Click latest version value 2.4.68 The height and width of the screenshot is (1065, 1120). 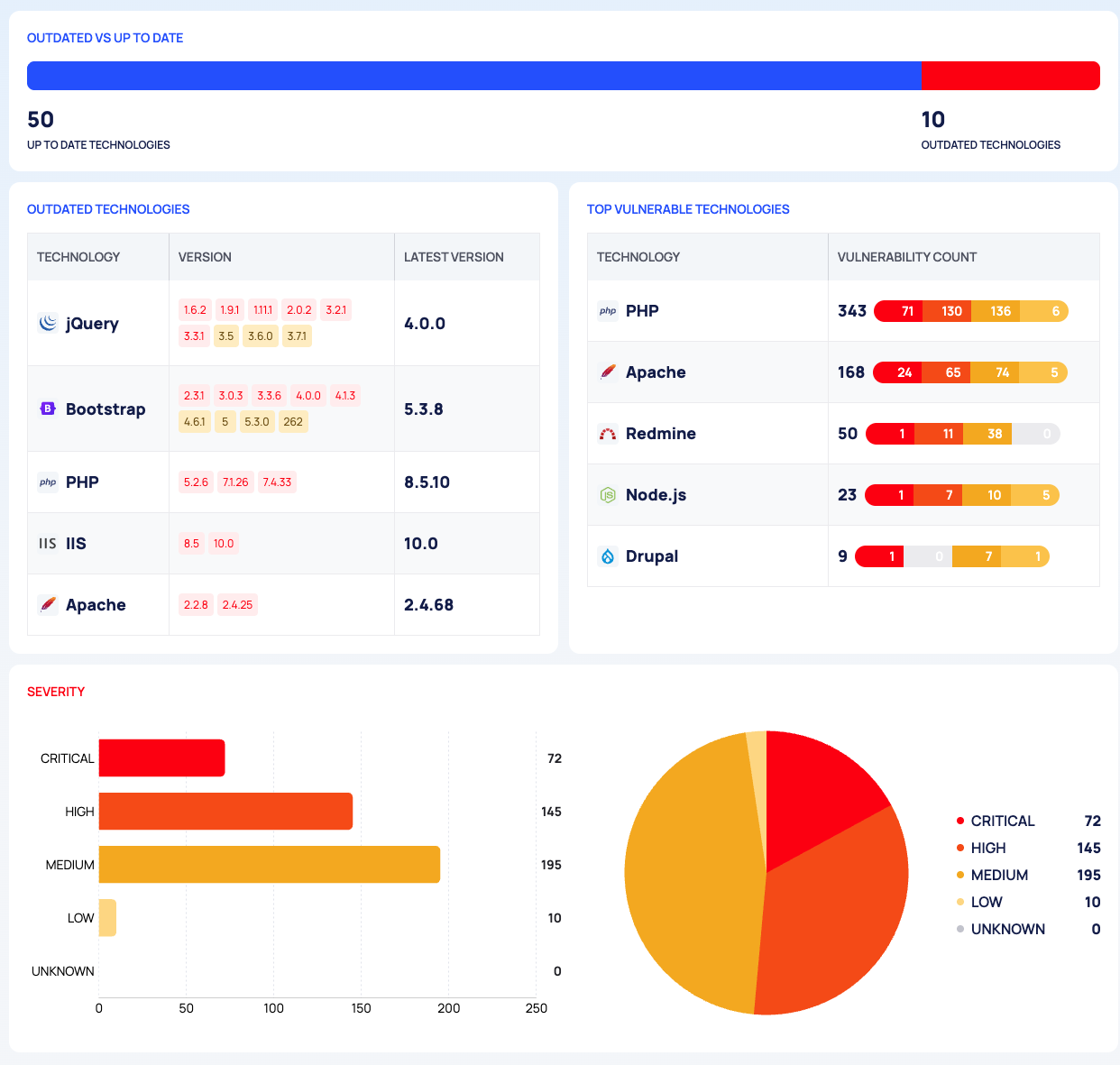click(x=429, y=605)
